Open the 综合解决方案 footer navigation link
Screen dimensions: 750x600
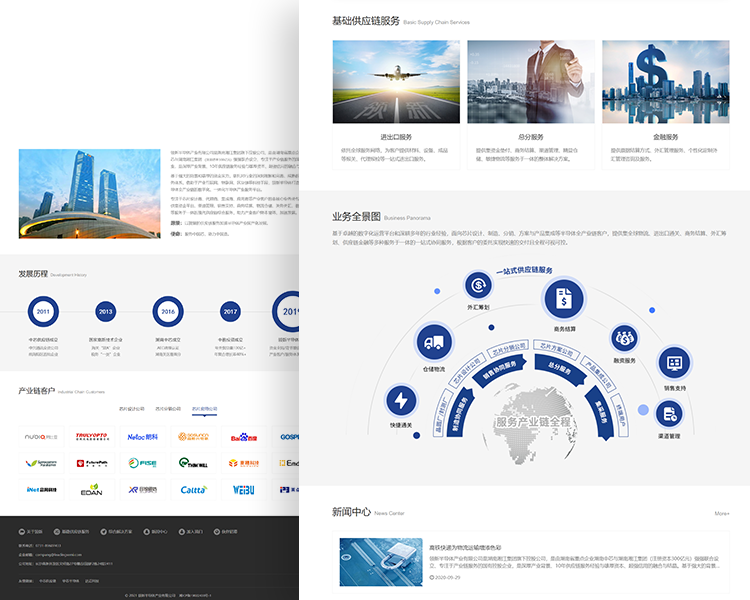pyautogui.click(x=116, y=532)
